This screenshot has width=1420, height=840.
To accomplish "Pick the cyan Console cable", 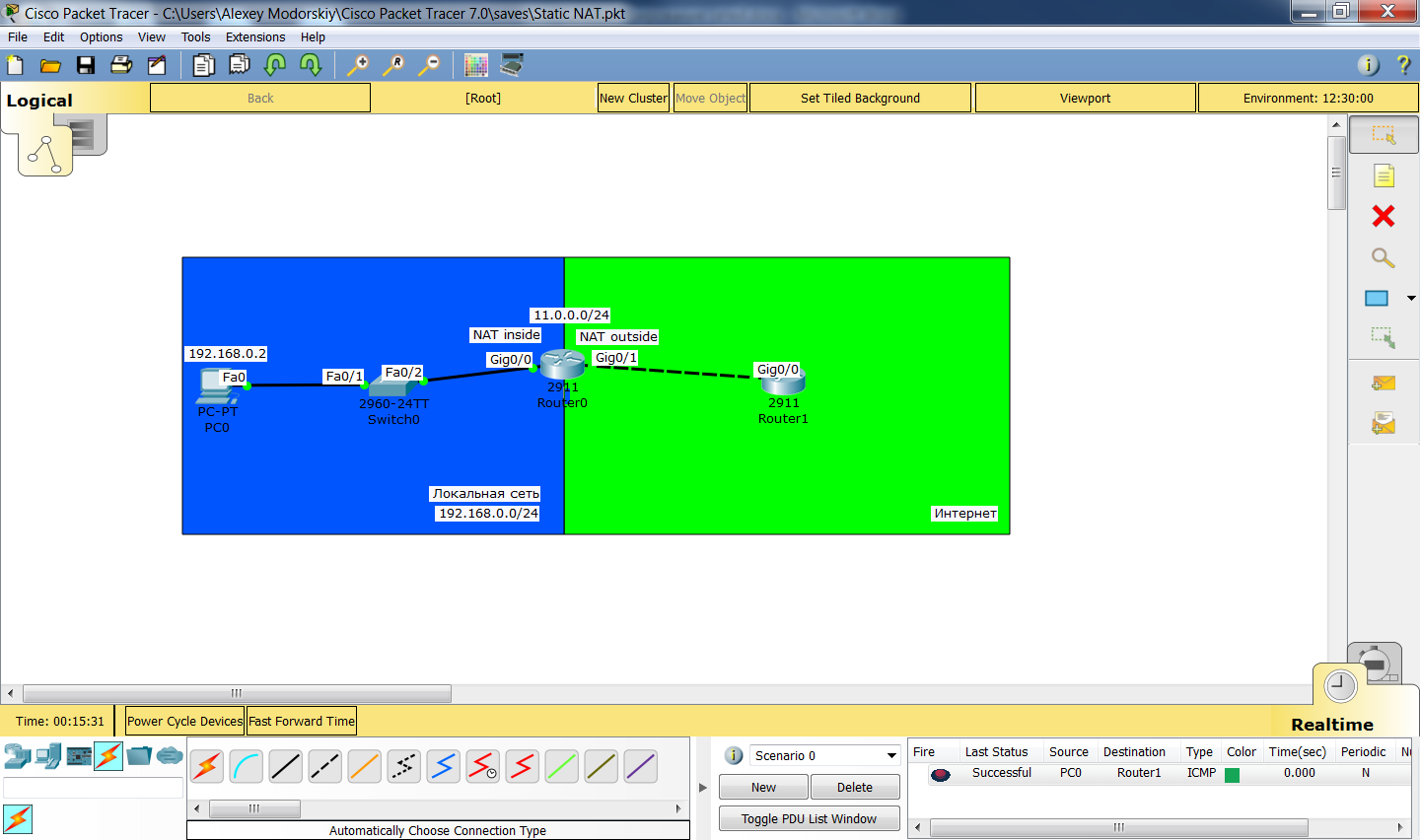I will pyautogui.click(x=247, y=766).
